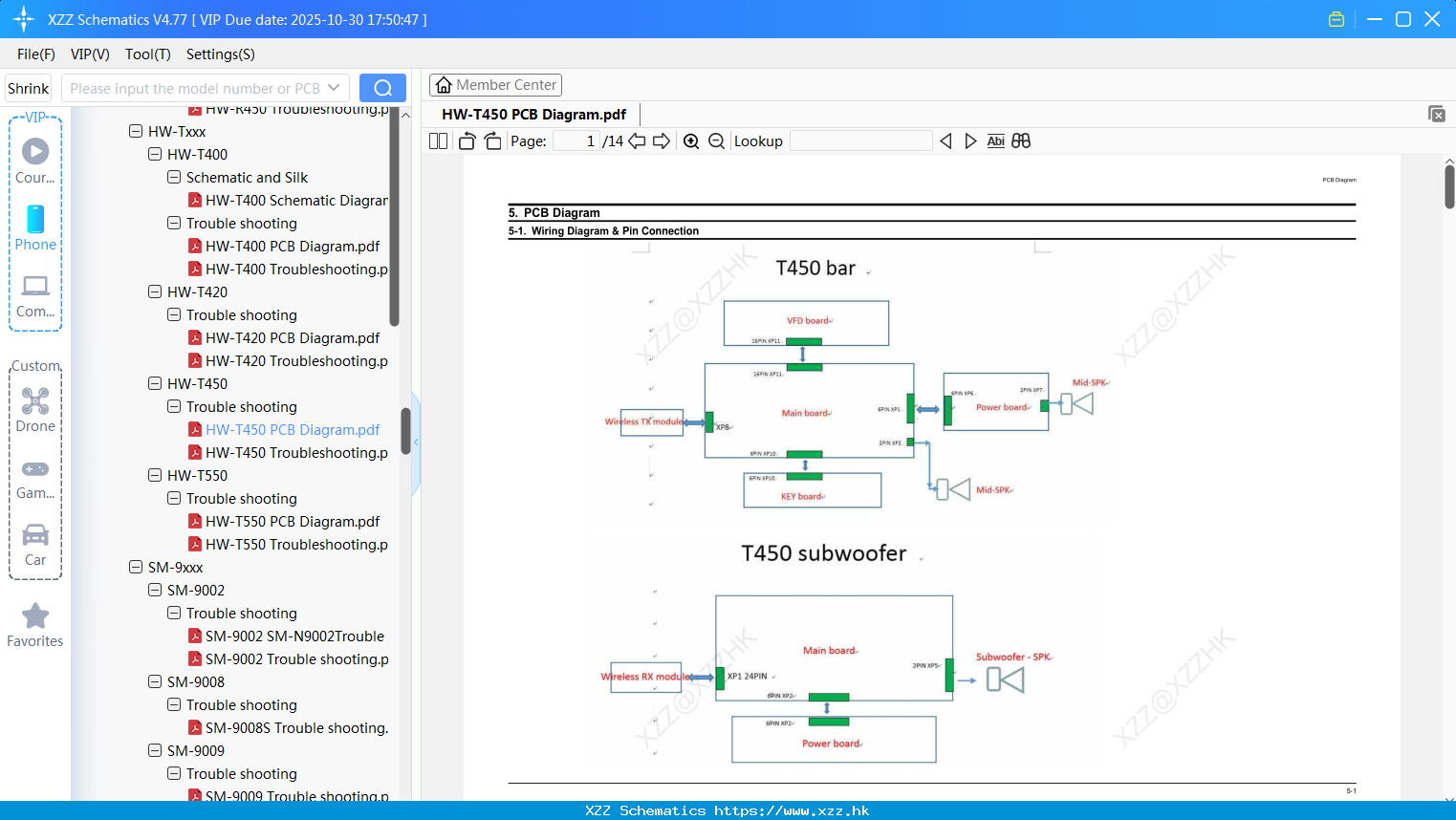Click the Member Center button

click(495, 85)
